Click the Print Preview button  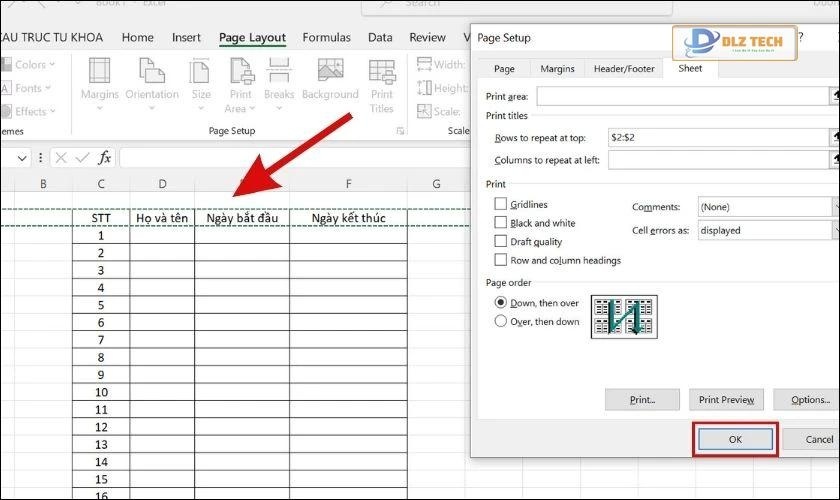point(726,400)
